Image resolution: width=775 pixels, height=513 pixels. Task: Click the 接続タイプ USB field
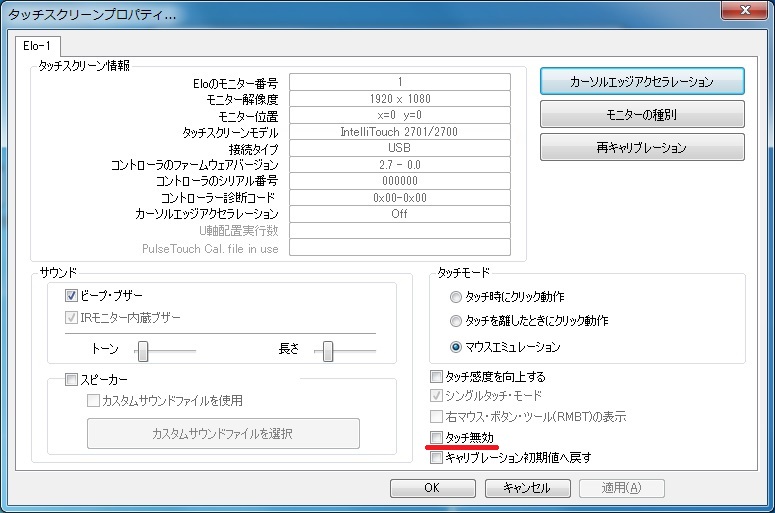click(x=400, y=148)
